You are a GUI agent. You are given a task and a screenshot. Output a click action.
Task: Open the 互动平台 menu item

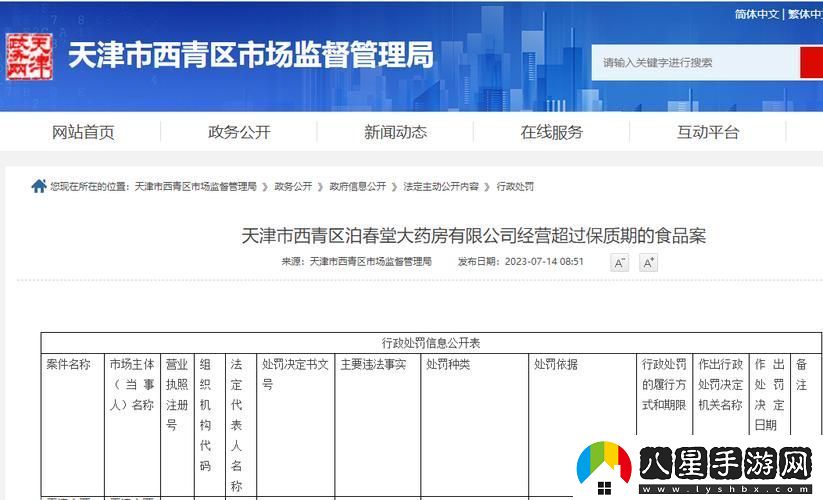coord(708,132)
